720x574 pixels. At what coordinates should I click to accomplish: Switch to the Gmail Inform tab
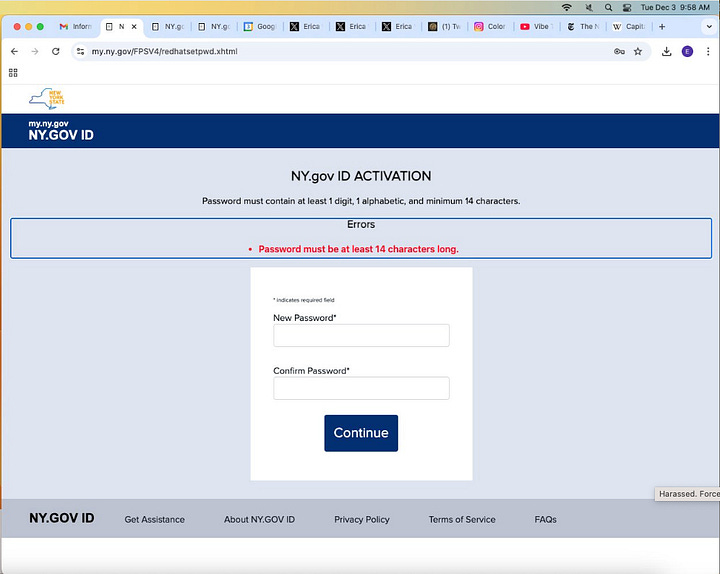coord(76,27)
